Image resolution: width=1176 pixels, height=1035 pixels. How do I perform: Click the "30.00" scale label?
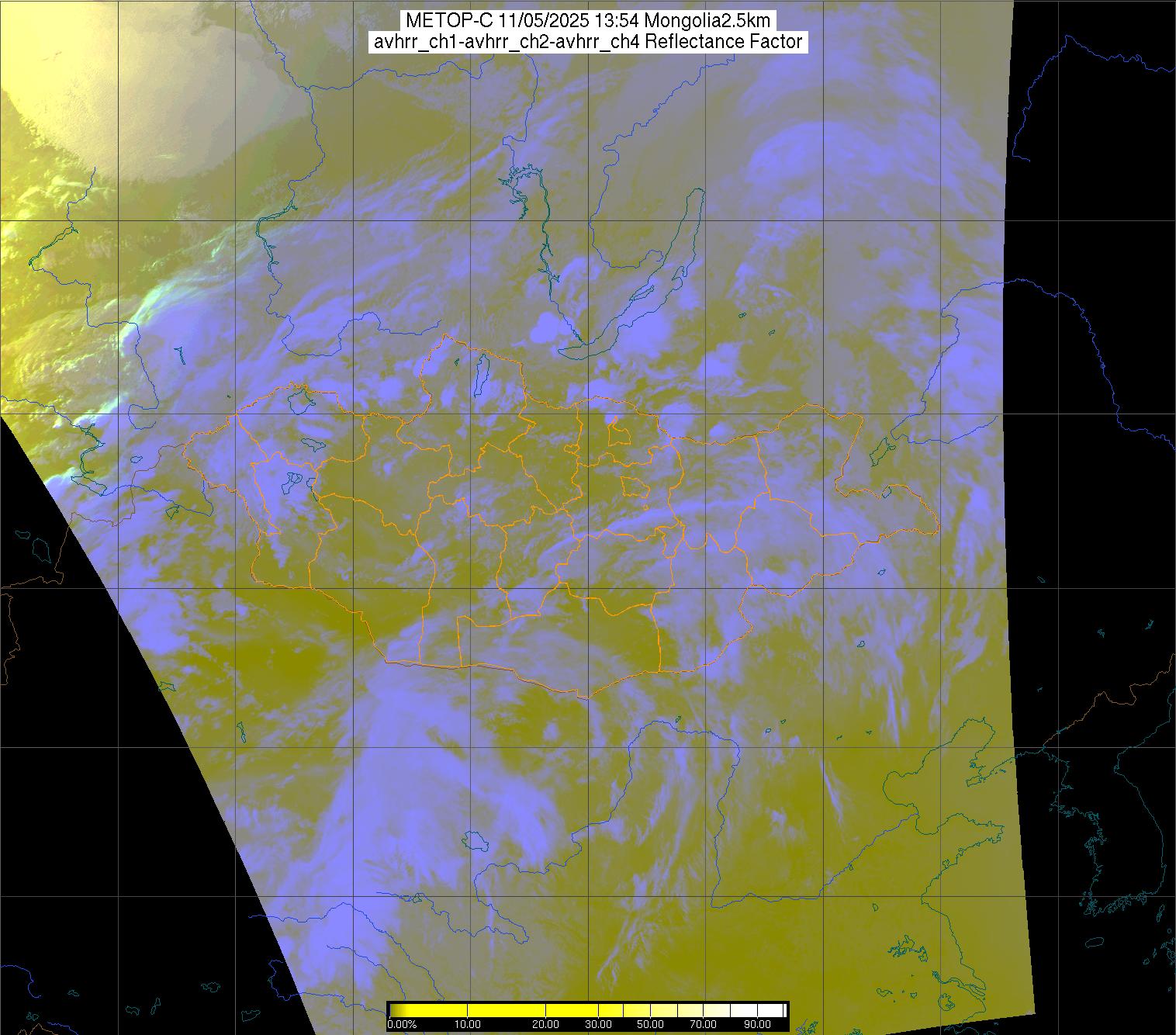(x=598, y=1024)
